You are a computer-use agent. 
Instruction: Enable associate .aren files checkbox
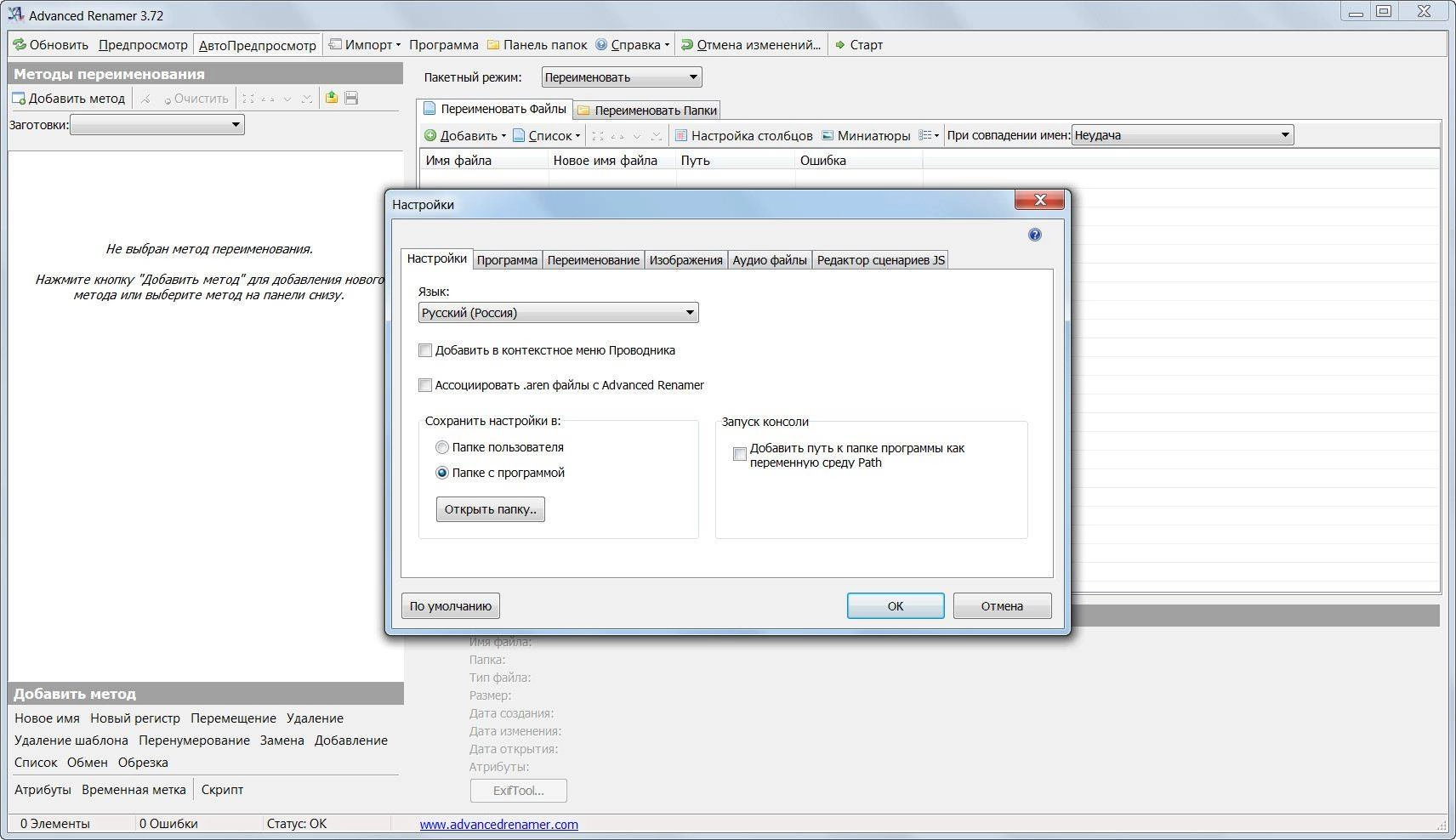coord(425,385)
